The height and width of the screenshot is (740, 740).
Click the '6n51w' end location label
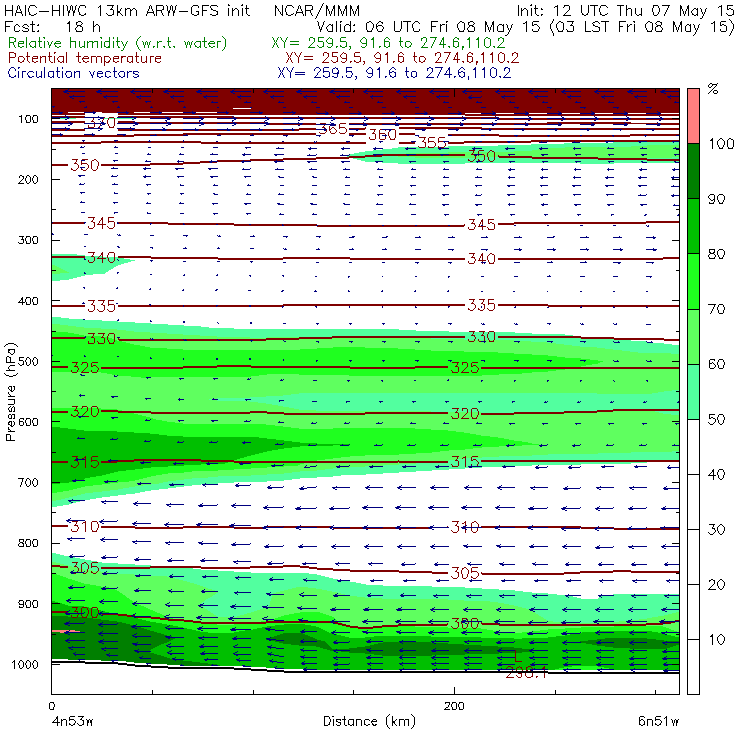pyautogui.click(x=658, y=722)
